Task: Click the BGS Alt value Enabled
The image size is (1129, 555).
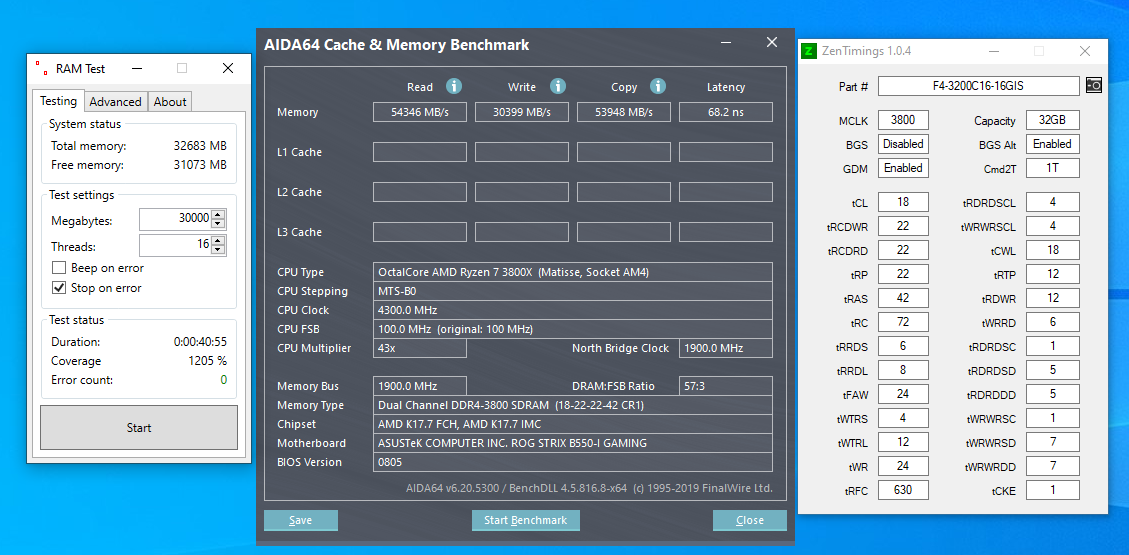Action: click(x=1053, y=144)
